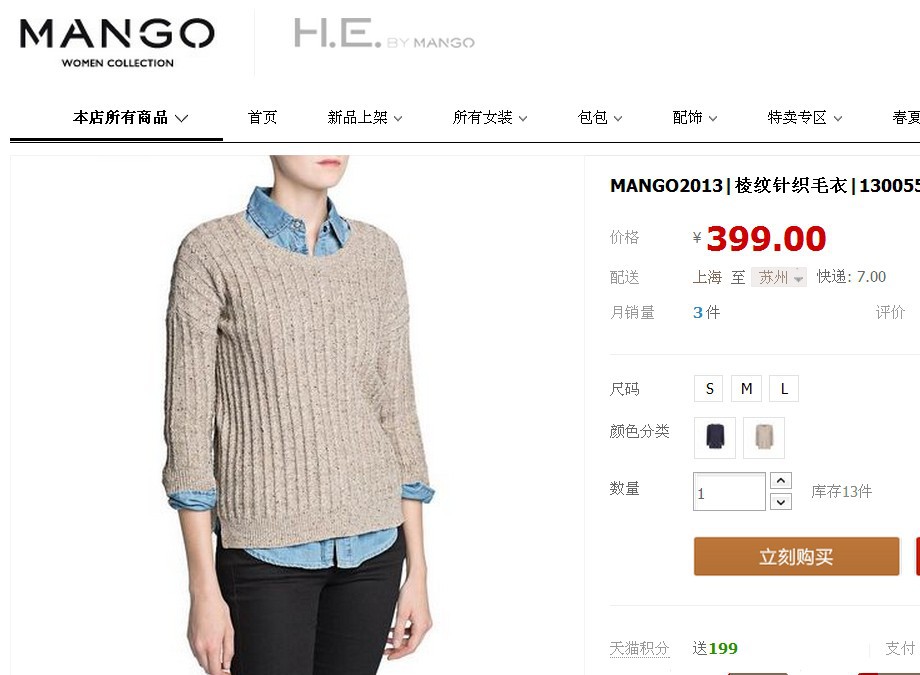Select size S
Viewport: 920px width, 675px height.
point(709,389)
